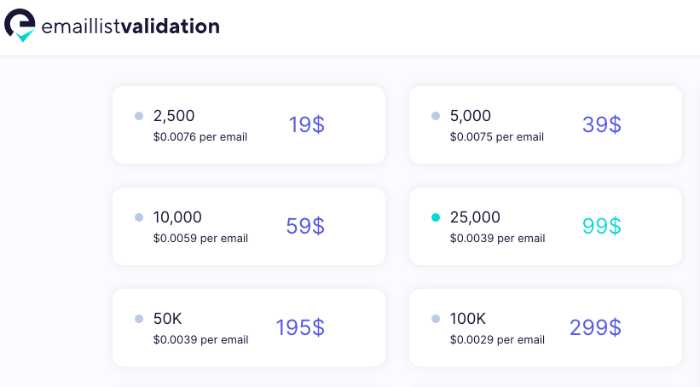
Task: Click the $0.0076 per email text
Action: coord(200,137)
